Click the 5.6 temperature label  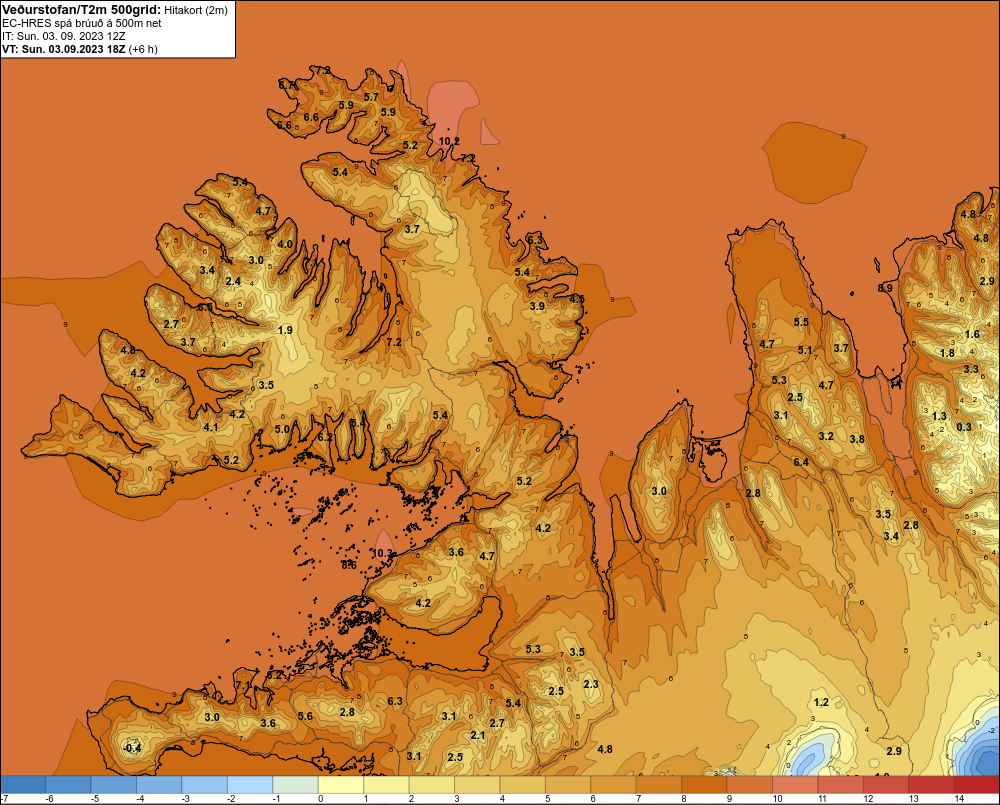305,716
